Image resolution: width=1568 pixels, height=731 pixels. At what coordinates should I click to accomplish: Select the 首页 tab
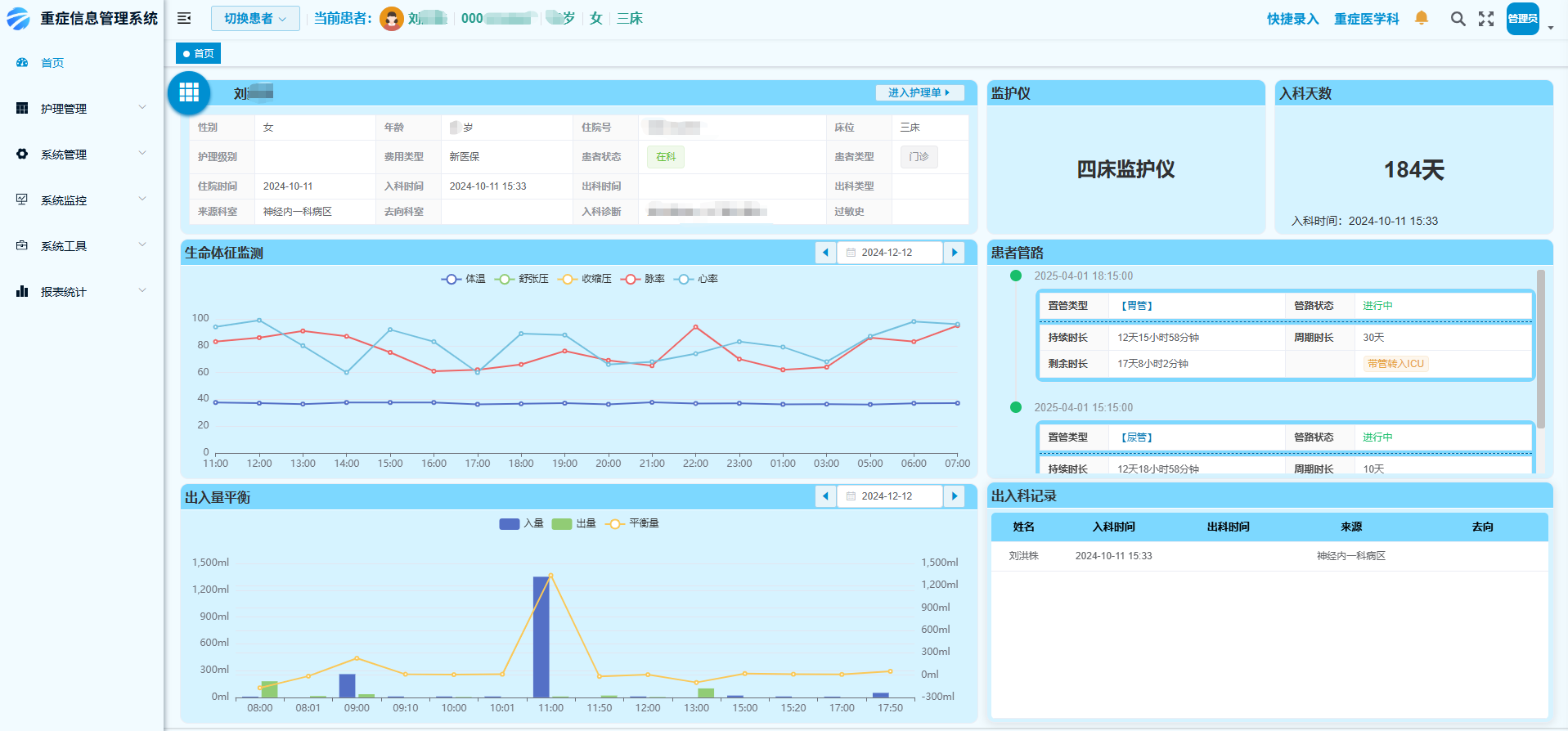point(198,53)
